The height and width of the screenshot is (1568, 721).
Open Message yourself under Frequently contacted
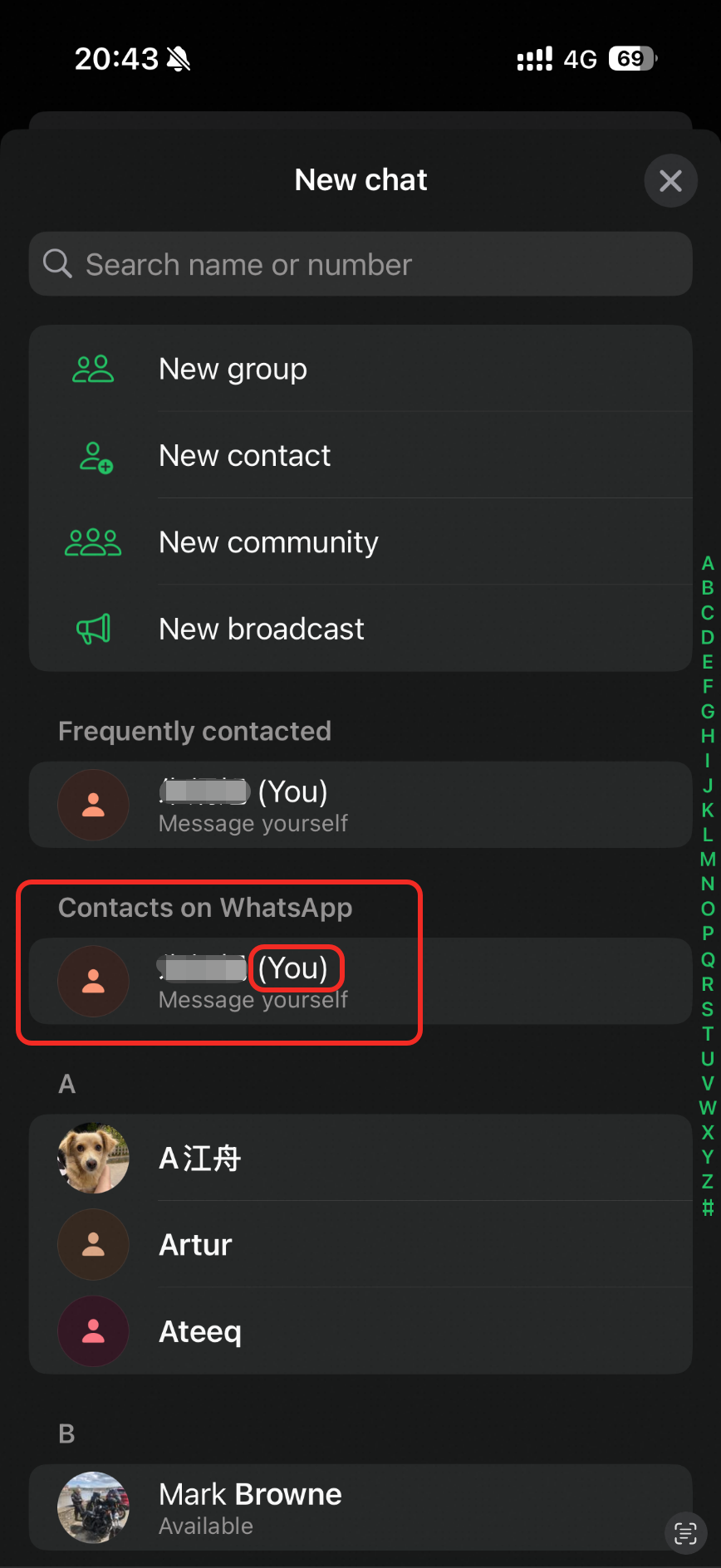pos(360,805)
